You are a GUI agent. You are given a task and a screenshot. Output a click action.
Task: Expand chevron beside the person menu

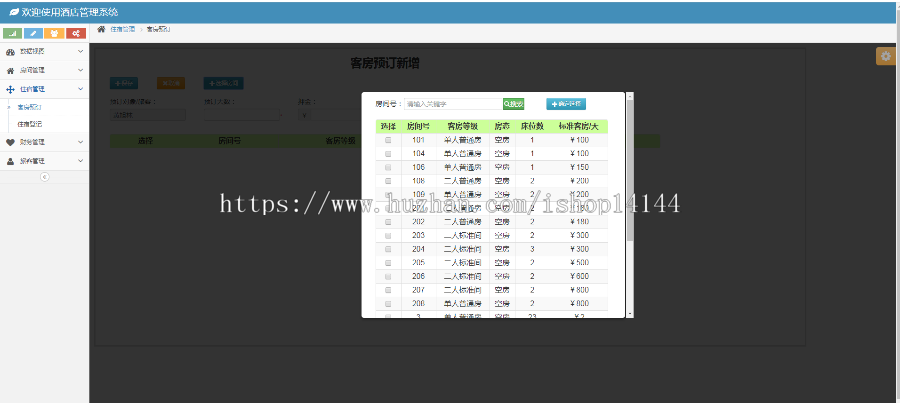point(80,161)
